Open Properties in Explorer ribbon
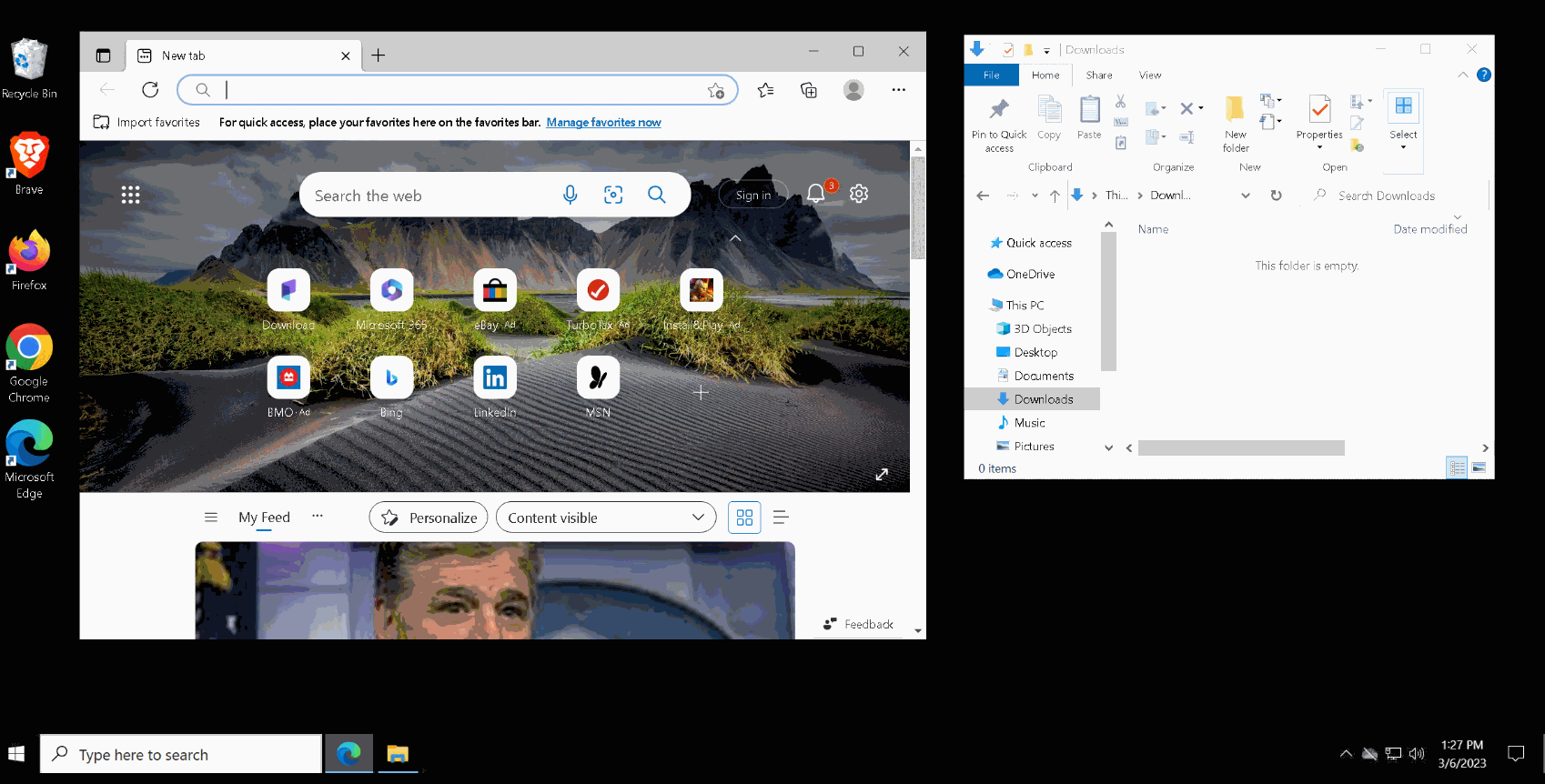Image resolution: width=1545 pixels, height=784 pixels. pyautogui.click(x=1319, y=123)
